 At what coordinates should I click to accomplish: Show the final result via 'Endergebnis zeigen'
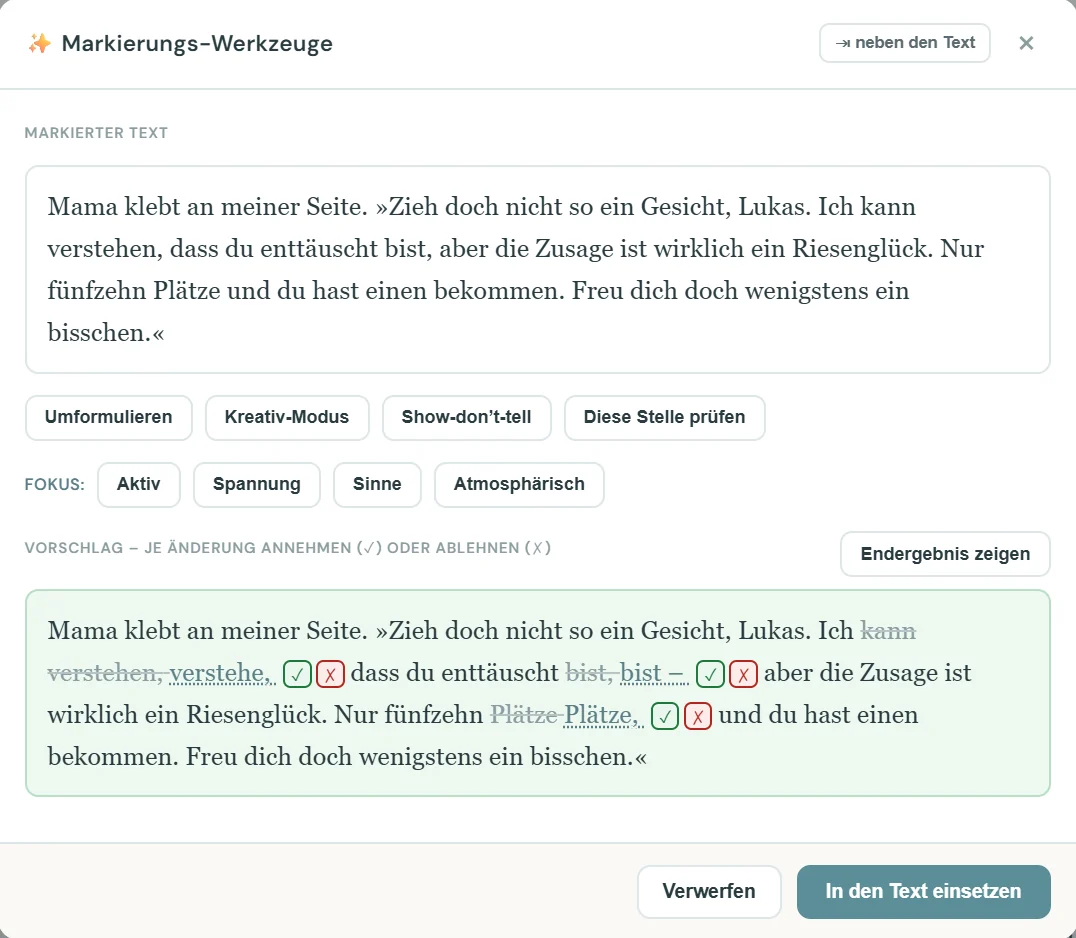click(x=945, y=554)
